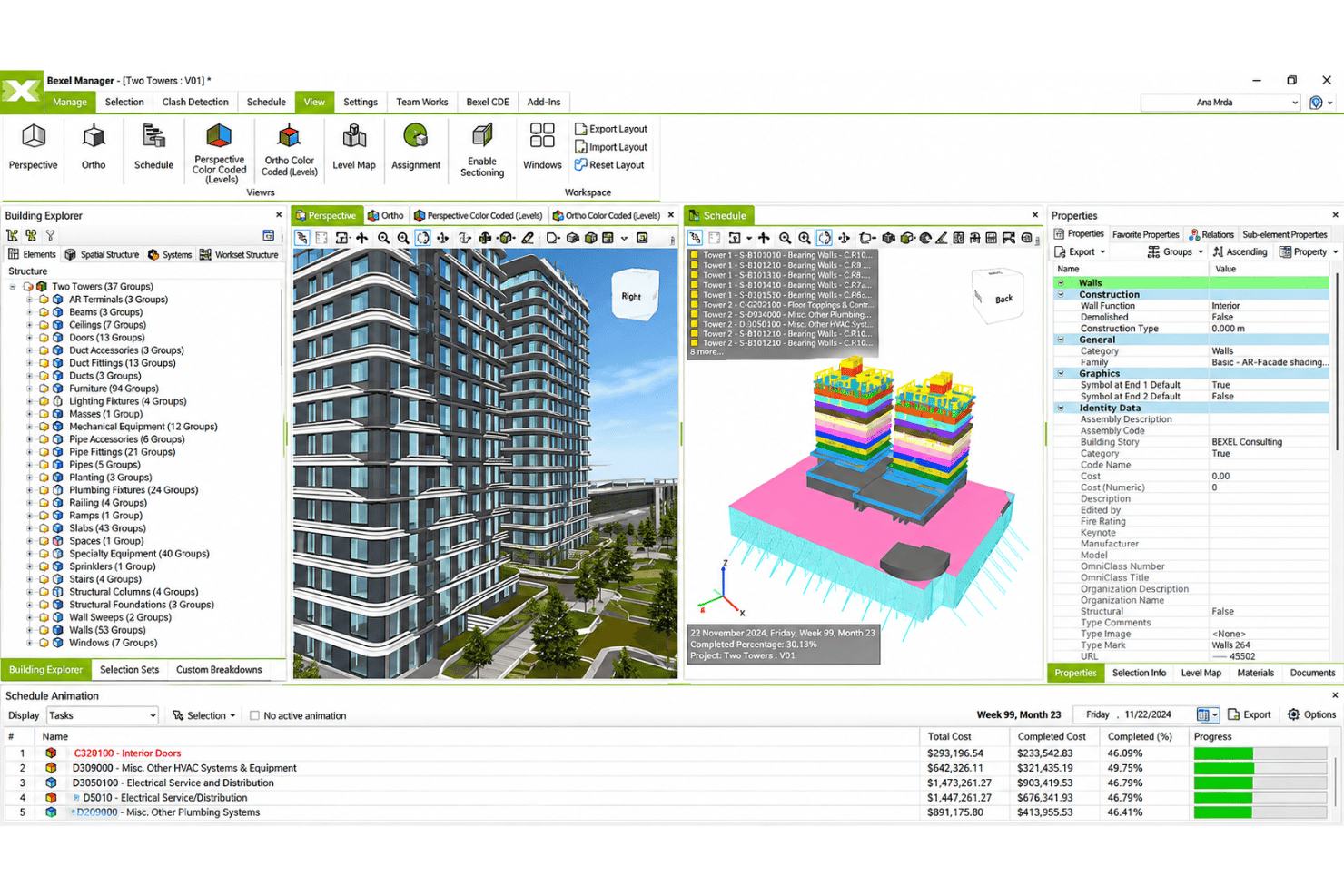Open the Ana Mrda user dropdown
1344x896 pixels.
[x=1220, y=103]
